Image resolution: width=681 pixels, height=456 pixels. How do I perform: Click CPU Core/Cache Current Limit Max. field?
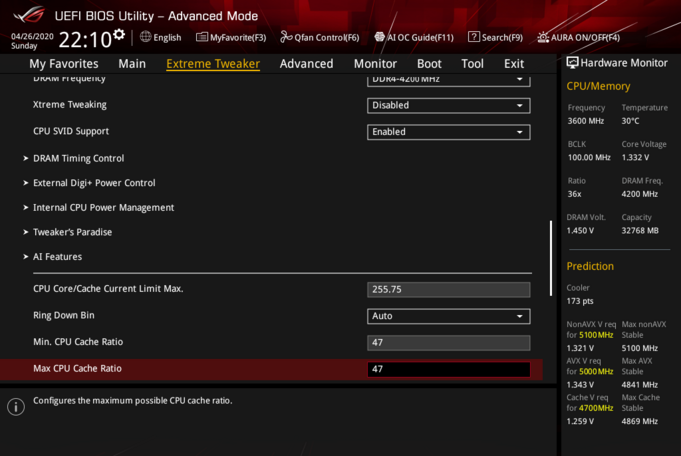(x=449, y=290)
